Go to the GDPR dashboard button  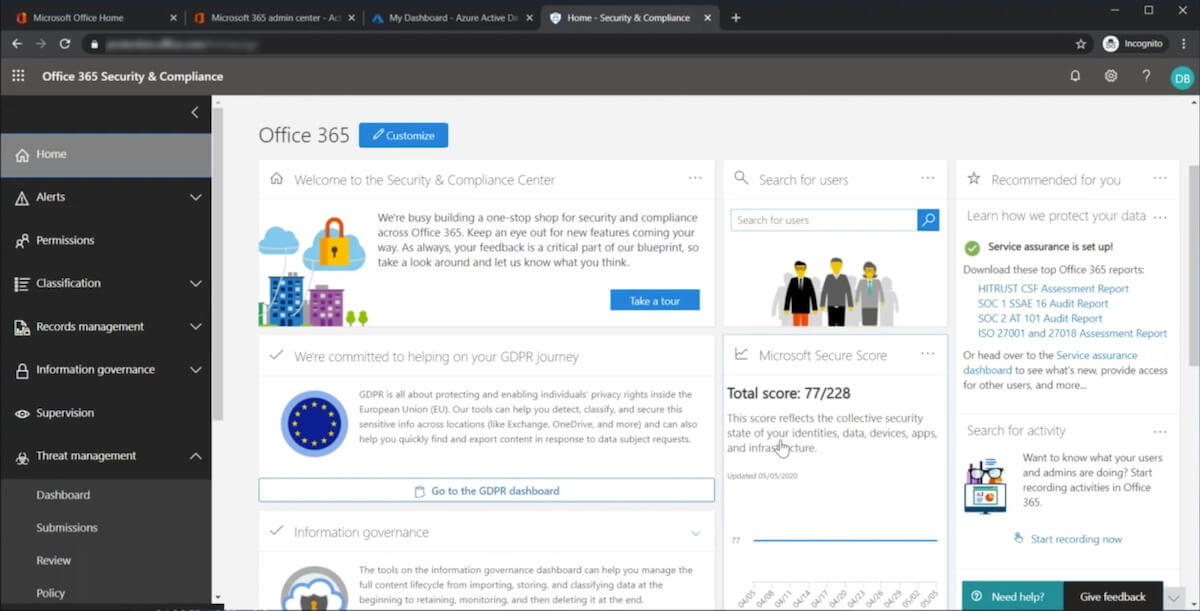click(x=486, y=491)
